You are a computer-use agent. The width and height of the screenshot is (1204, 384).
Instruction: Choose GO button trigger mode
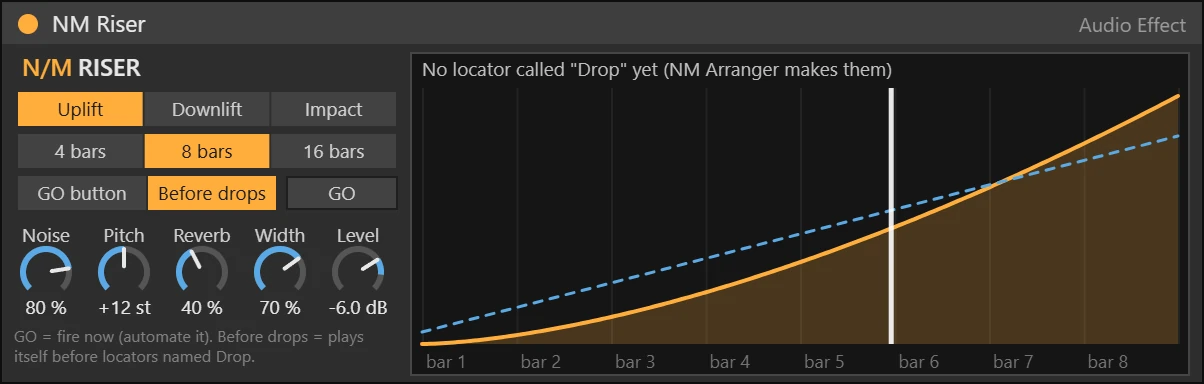coord(82,194)
